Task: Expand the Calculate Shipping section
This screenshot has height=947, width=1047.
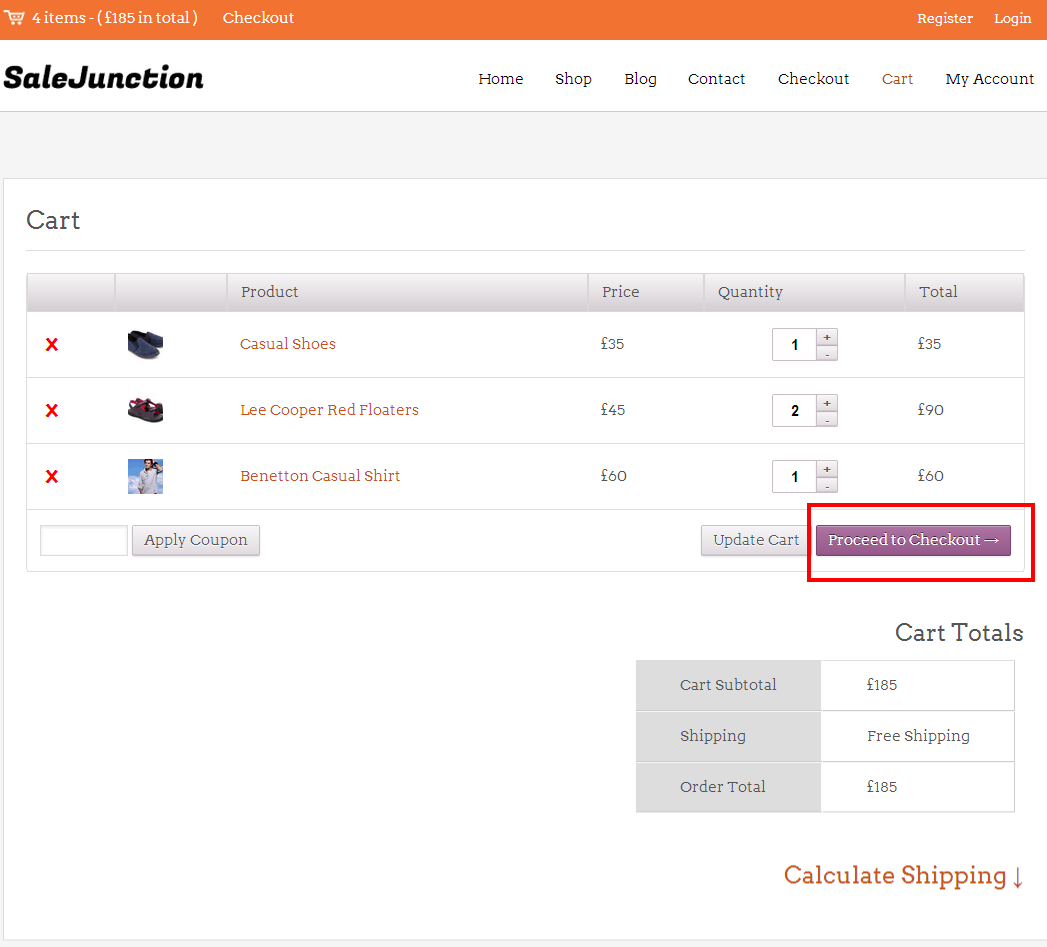Action: click(903, 875)
